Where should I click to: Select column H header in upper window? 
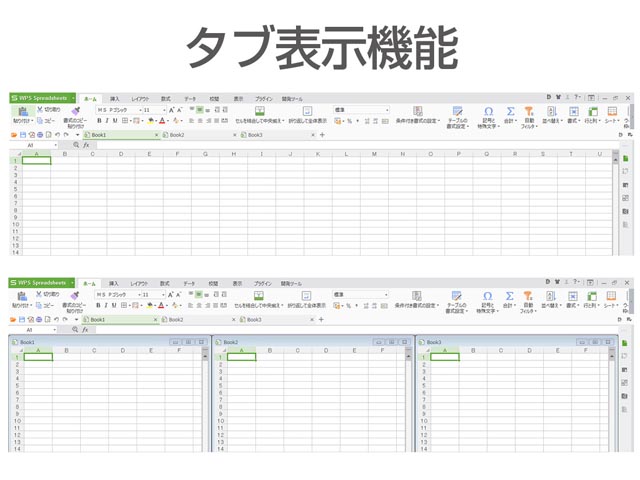pyautogui.click(x=233, y=154)
